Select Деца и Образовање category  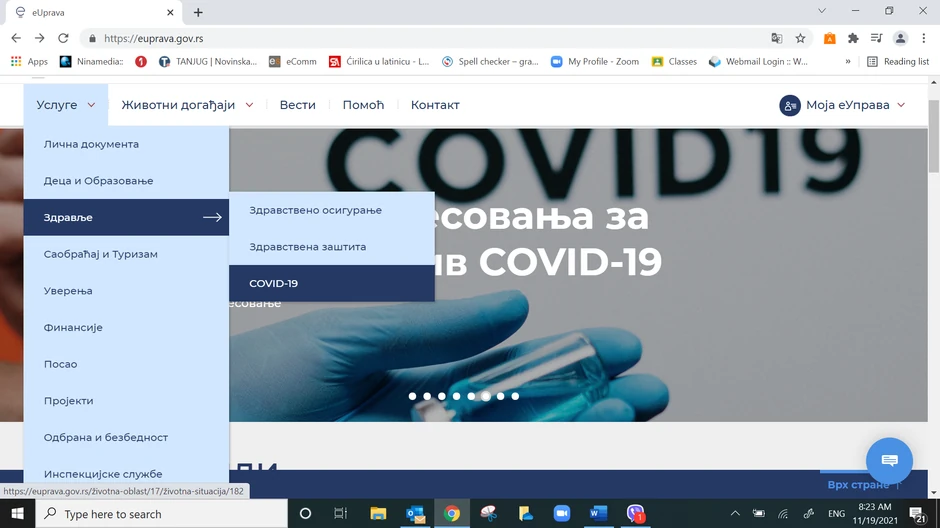pyautogui.click(x=126, y=181)
